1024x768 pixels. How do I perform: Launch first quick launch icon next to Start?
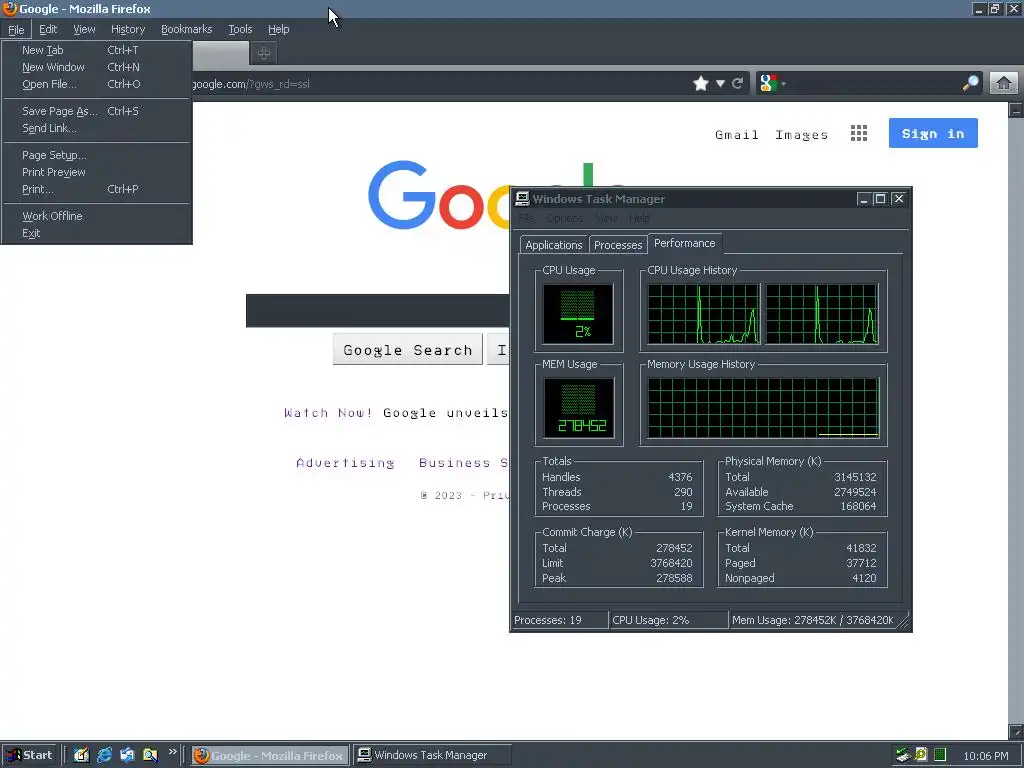click(x=81, y=755)
